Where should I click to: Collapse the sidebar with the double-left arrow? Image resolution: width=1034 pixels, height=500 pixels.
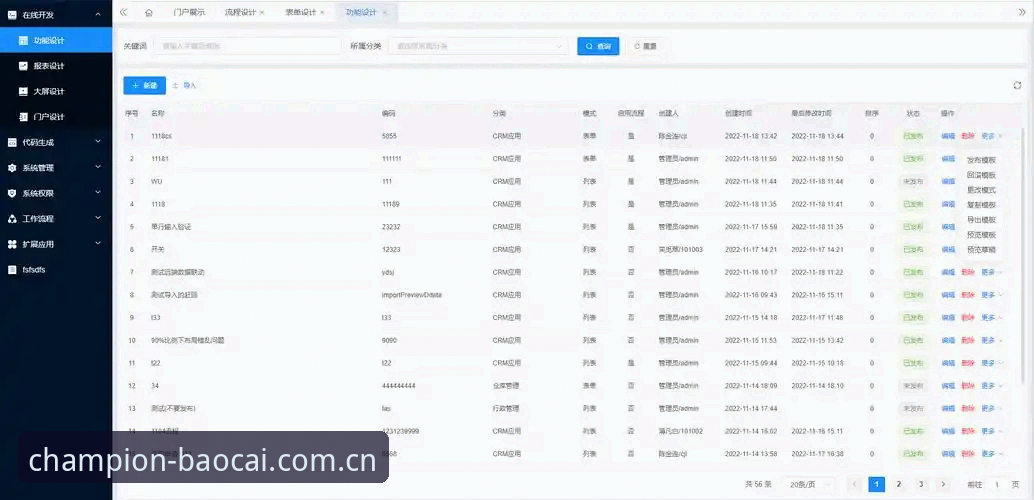click(123, 12)
